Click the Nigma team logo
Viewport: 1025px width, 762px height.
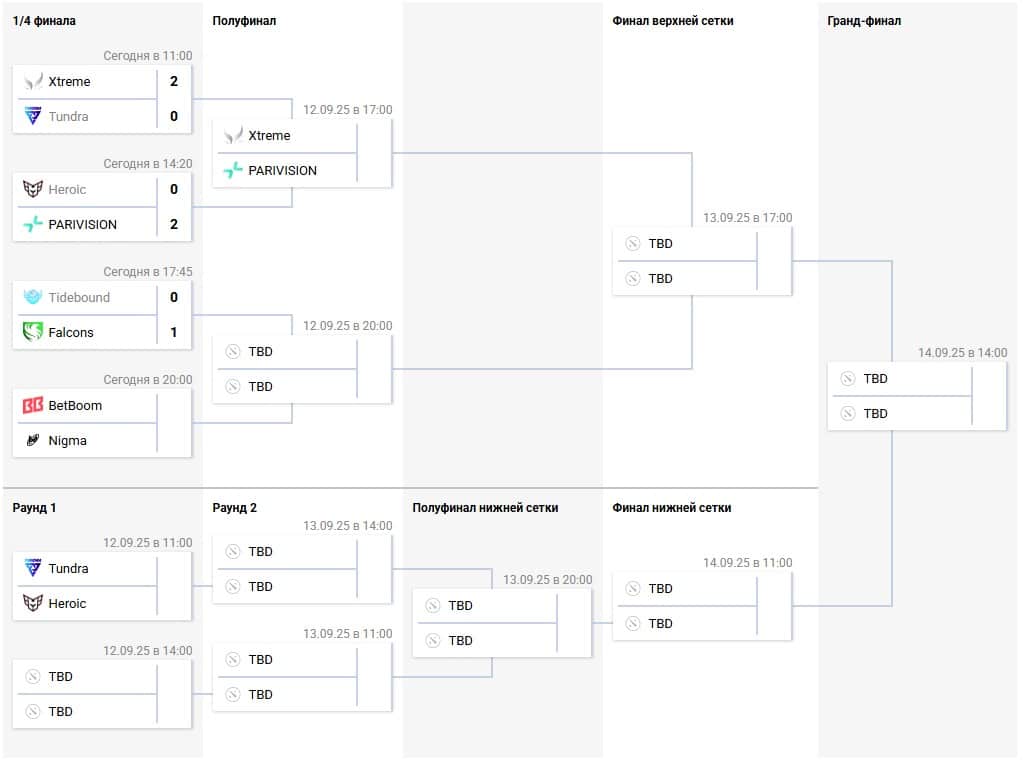coord(33,440)
